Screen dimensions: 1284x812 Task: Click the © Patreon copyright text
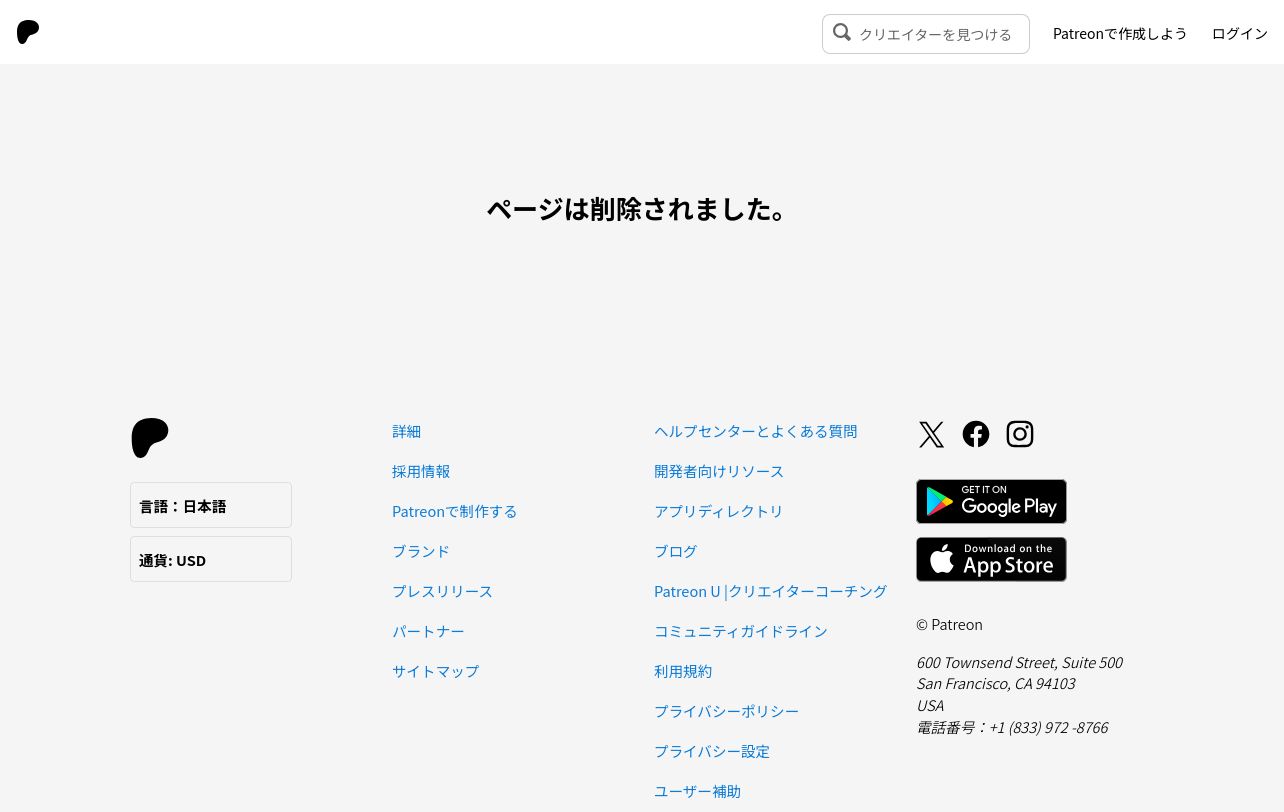pyautogui.click(x=949, y=624)
